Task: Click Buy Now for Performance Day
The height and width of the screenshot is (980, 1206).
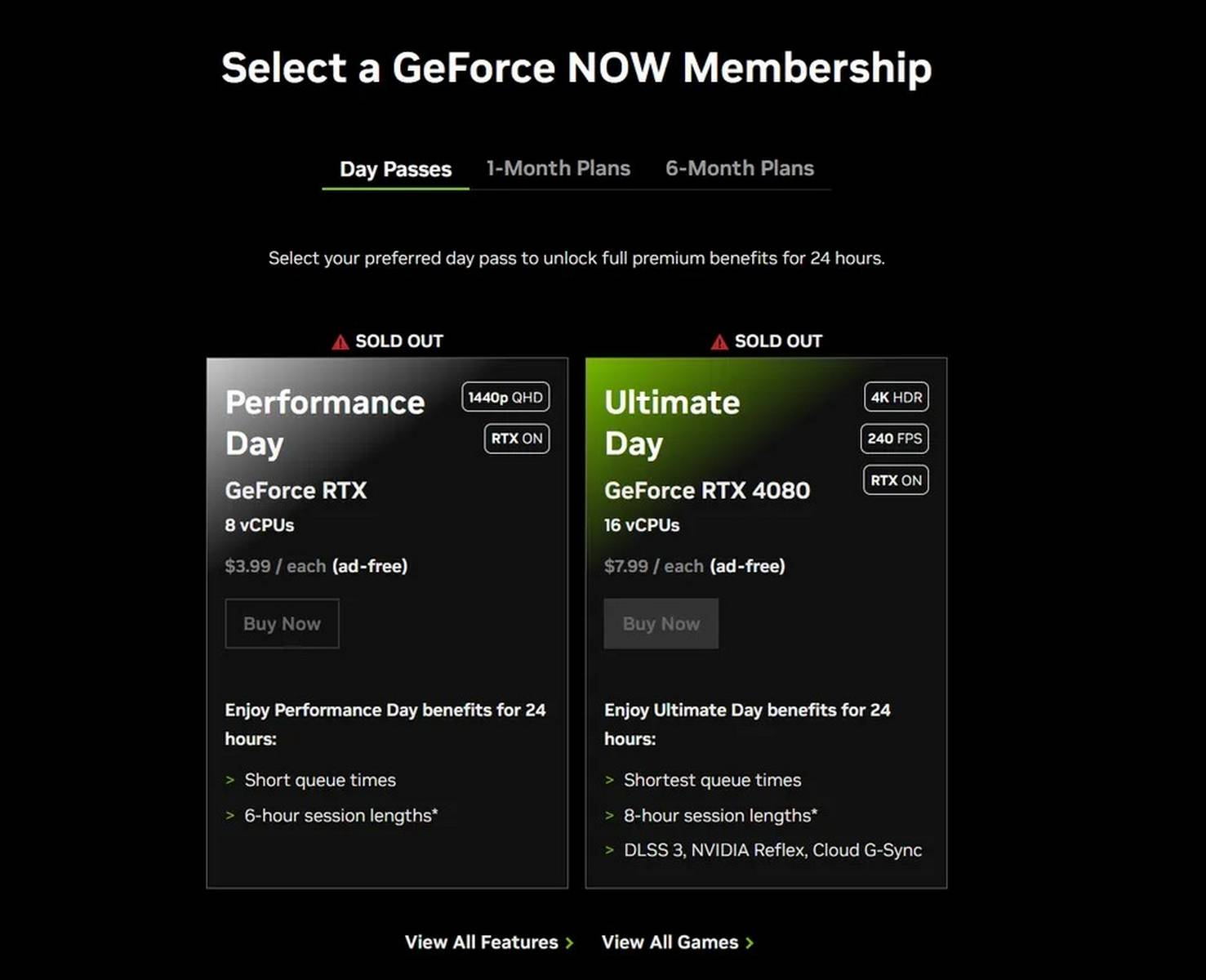Action: click(282, 623)
